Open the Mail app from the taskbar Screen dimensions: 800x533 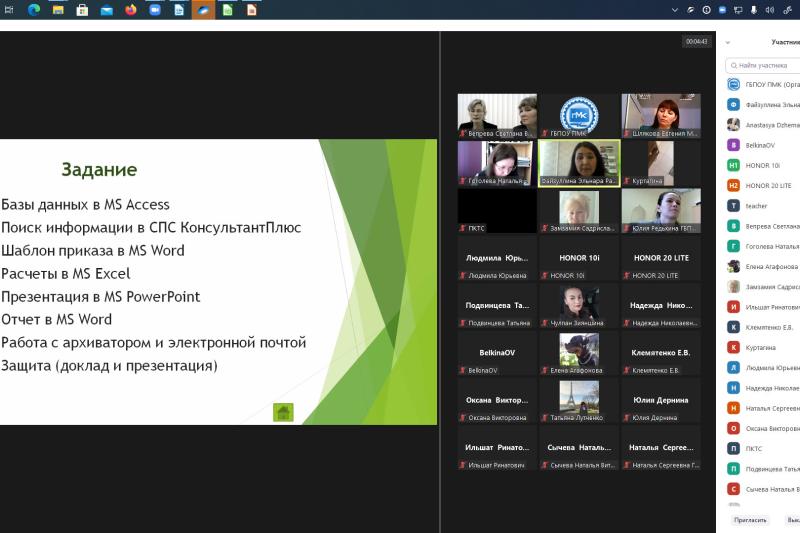[x=106, y=10]
